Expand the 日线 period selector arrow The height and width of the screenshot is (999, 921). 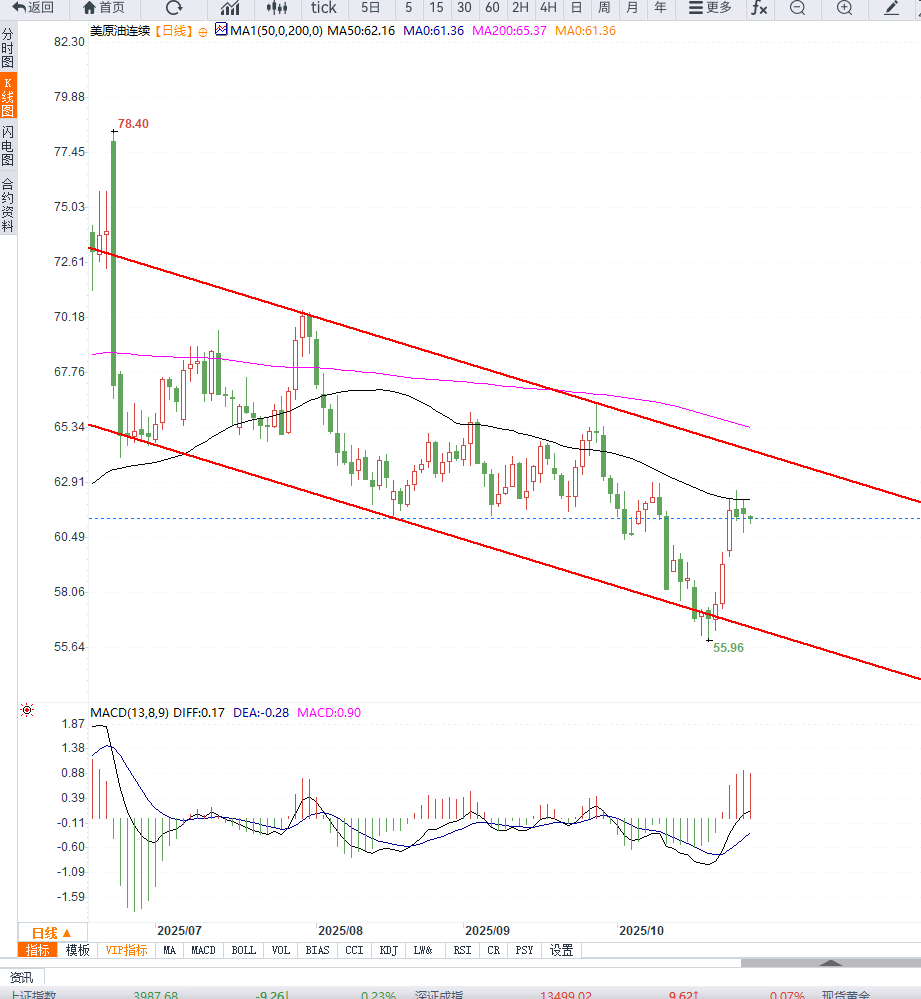click(66, 933)
